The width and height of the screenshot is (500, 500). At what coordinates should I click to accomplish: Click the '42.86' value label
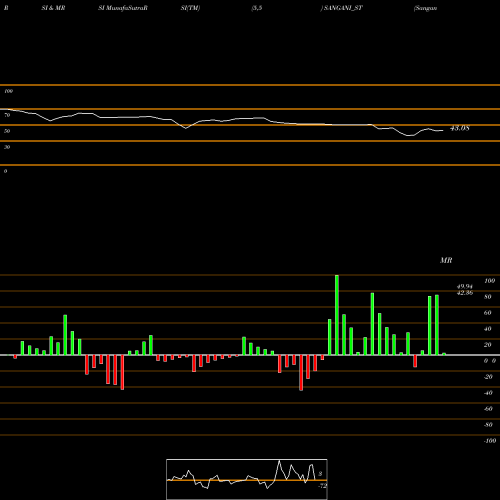pos(465,293)
